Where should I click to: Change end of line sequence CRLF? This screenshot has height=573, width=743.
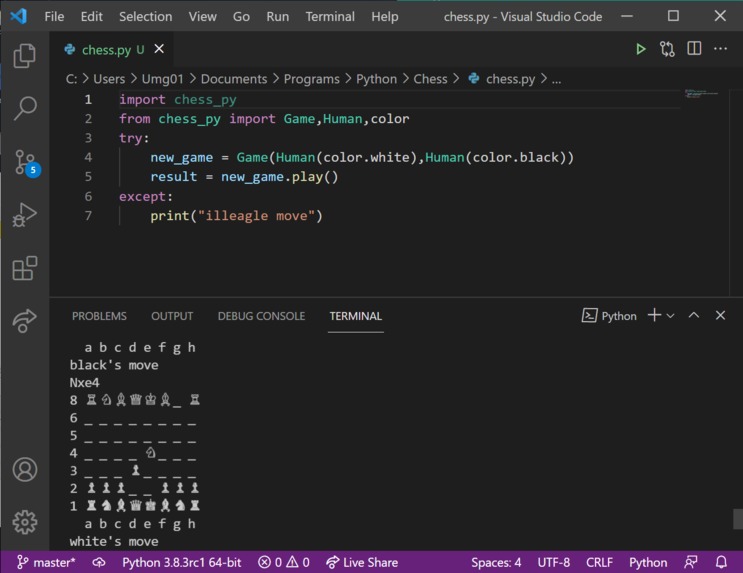tap(599, 563)
